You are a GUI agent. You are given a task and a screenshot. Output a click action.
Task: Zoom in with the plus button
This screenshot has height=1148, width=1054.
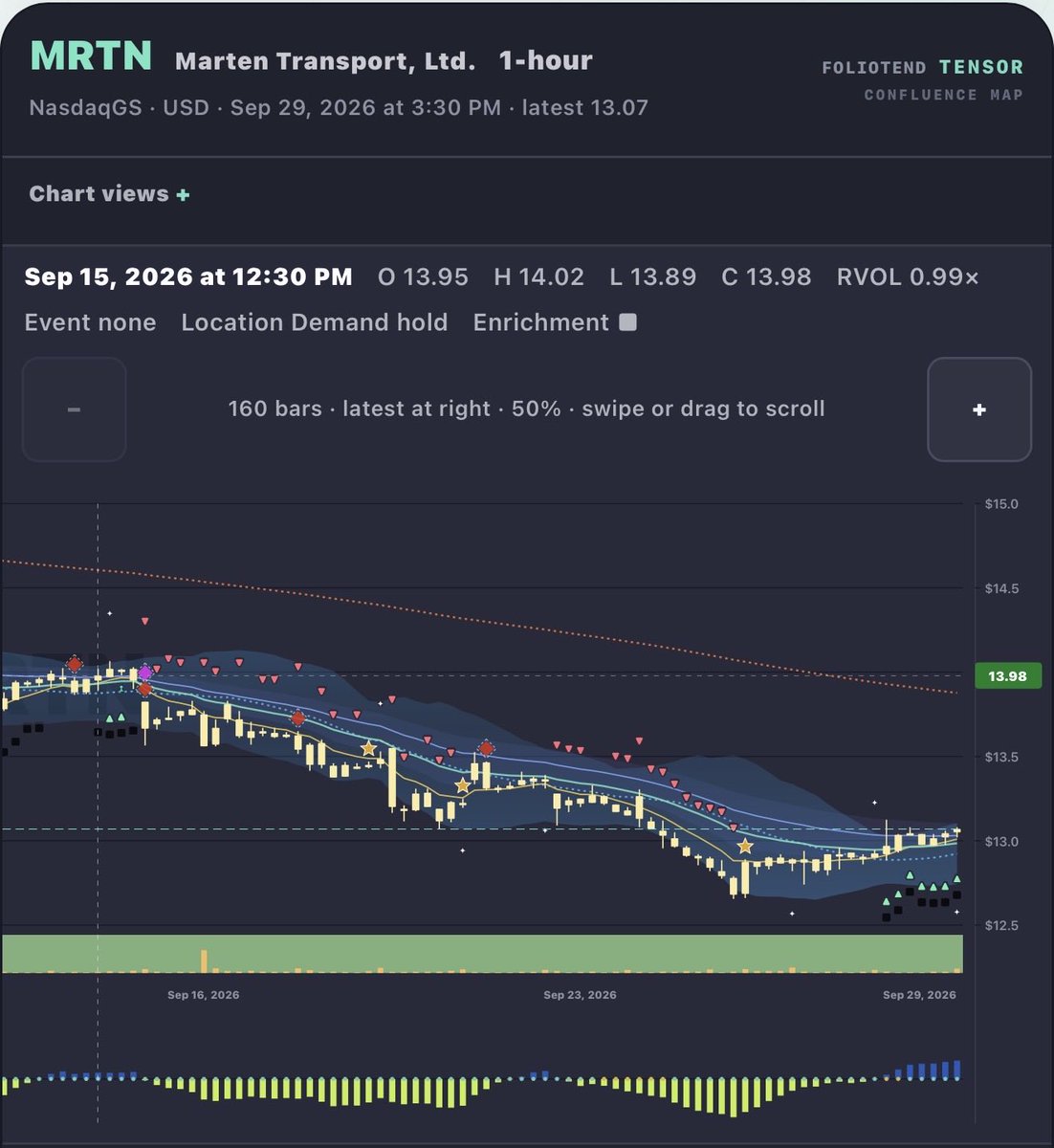(x=979, y=409)
